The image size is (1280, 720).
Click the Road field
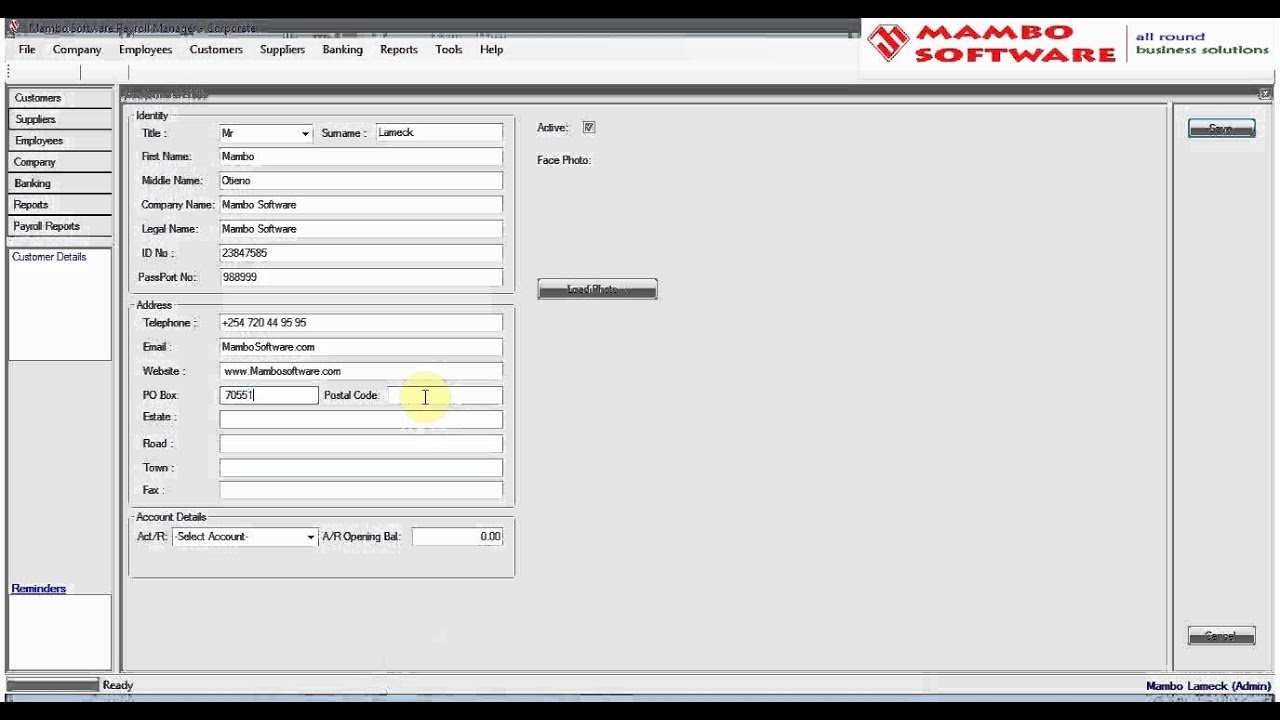[361, 443]
